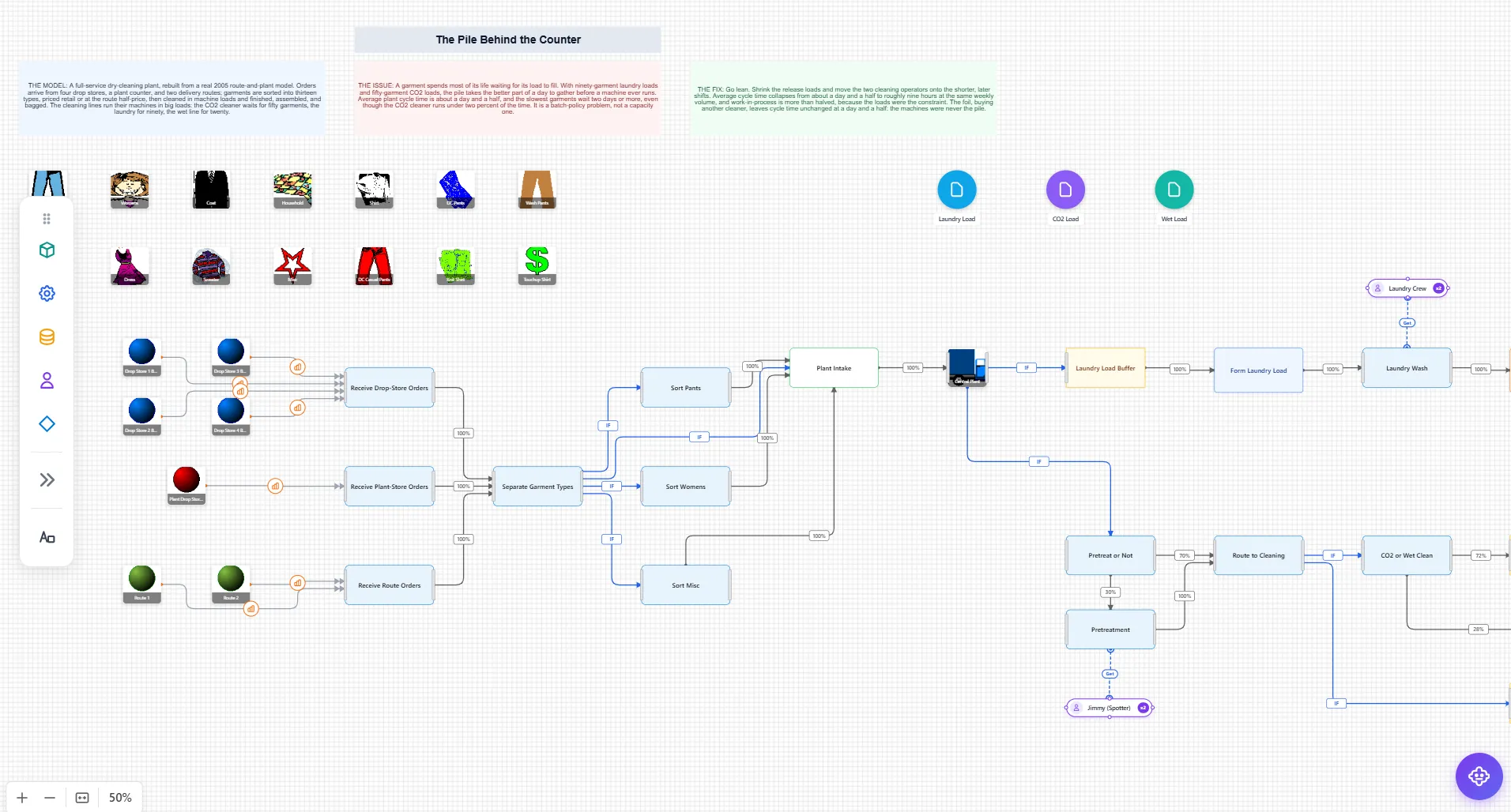
Task: Click the fit-to-screen button
Action: (82, 798)
